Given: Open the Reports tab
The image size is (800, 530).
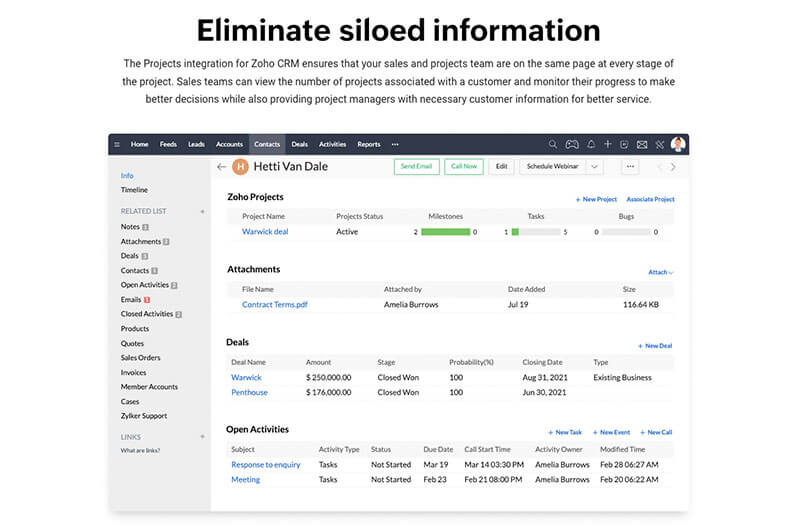Looking at the screenshot, I should 368,144.
